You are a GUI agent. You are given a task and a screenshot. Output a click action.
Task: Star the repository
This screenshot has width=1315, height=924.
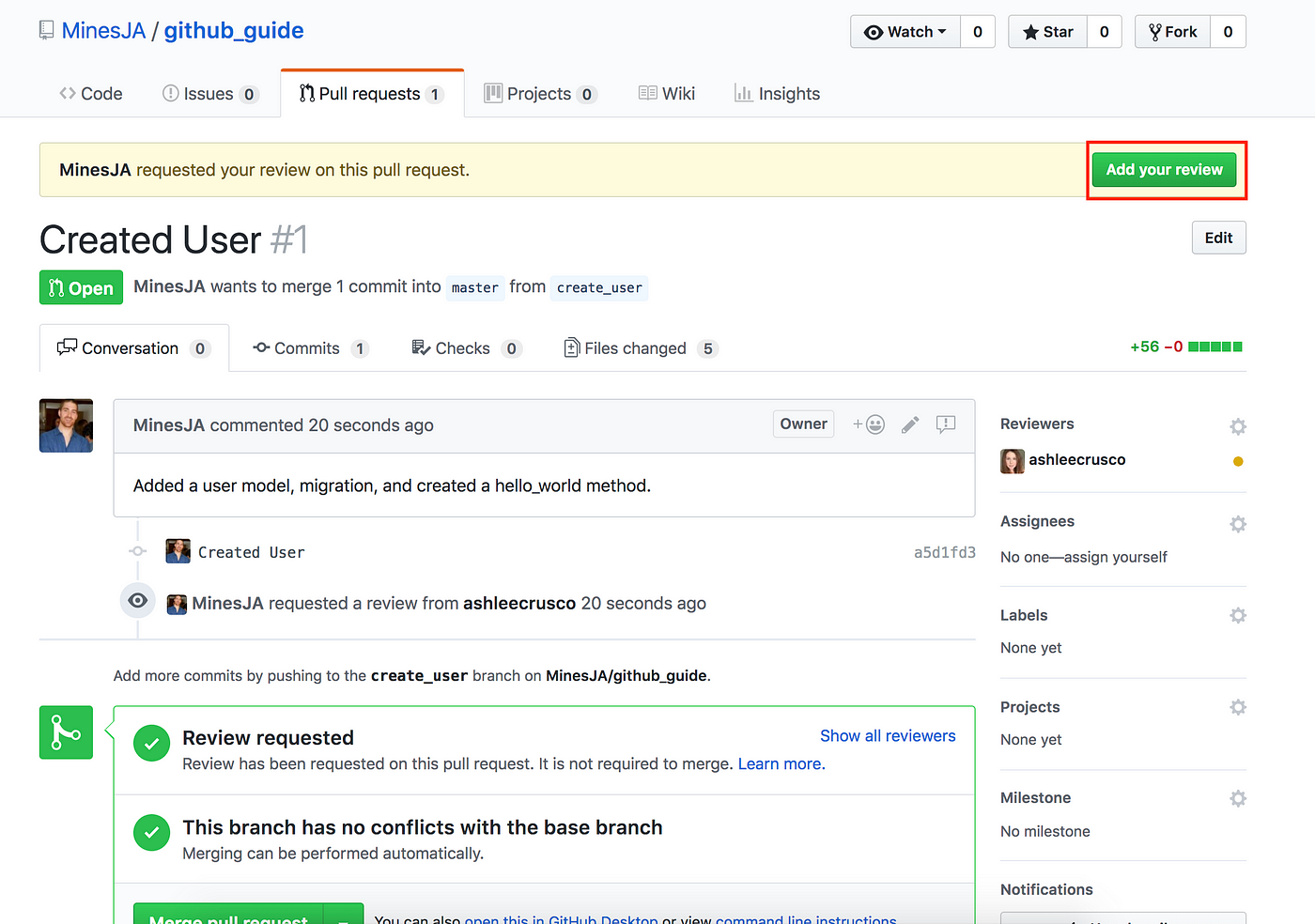point(1048,32)
